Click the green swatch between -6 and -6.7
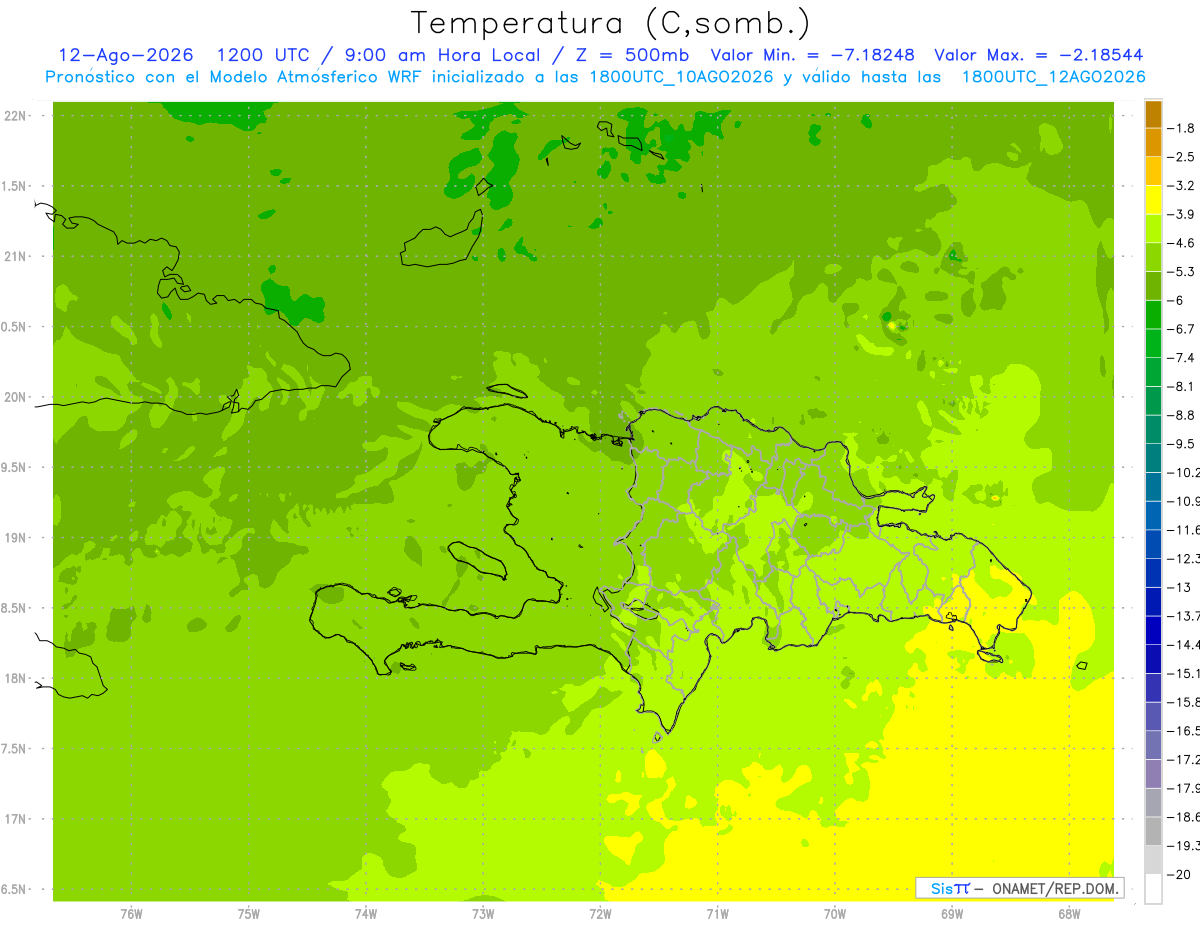This screenshot has width=1200, height=927. pos(1153,315)
